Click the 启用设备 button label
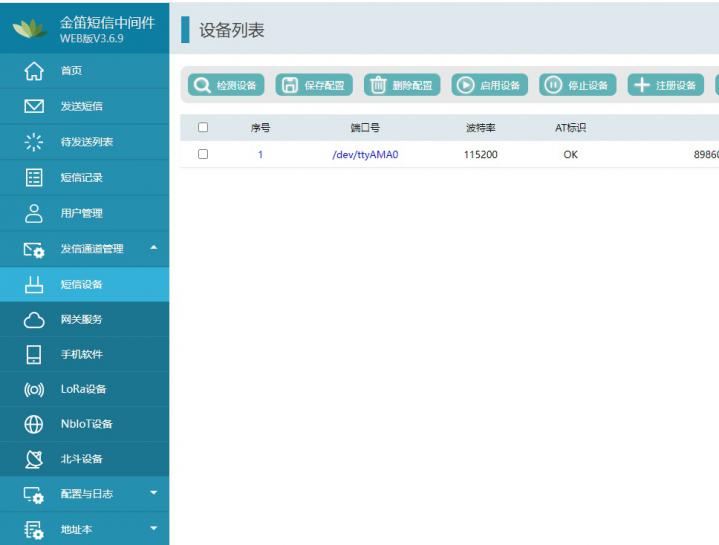 500,86
